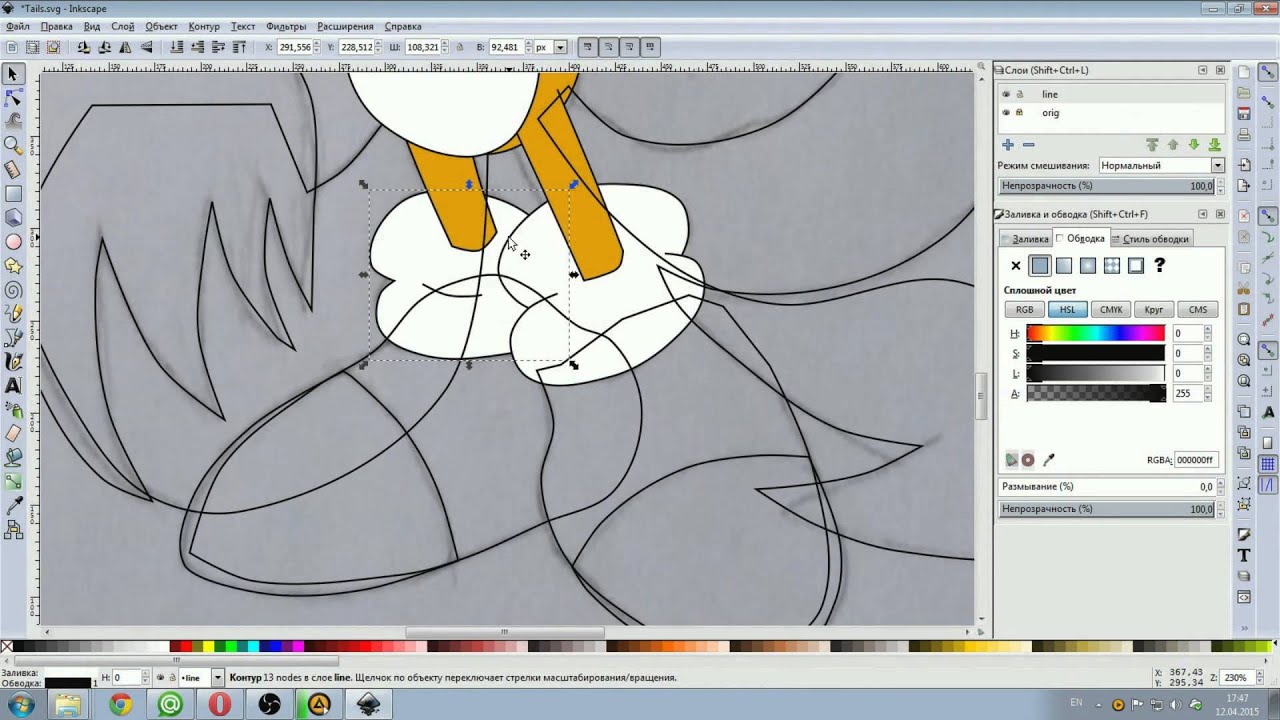Move layer to top arrow icon
The height and width of the screenshot is (720, 1280).
(1152, 145)
